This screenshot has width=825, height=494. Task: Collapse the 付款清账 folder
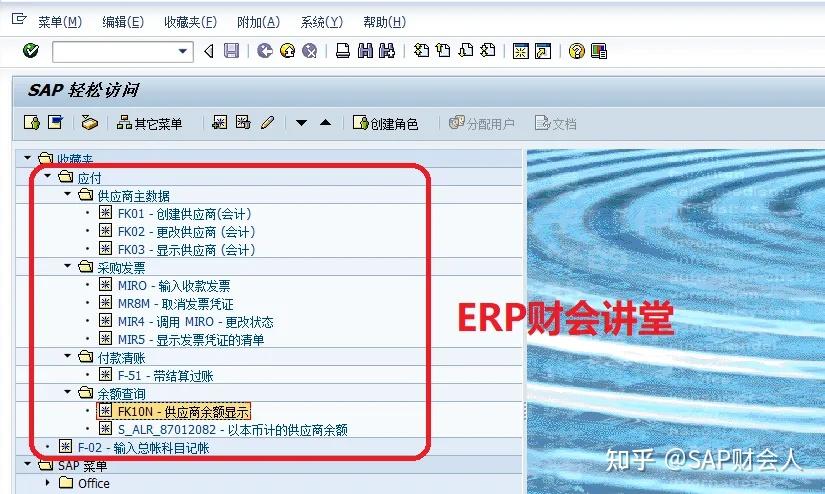point(67,356)
